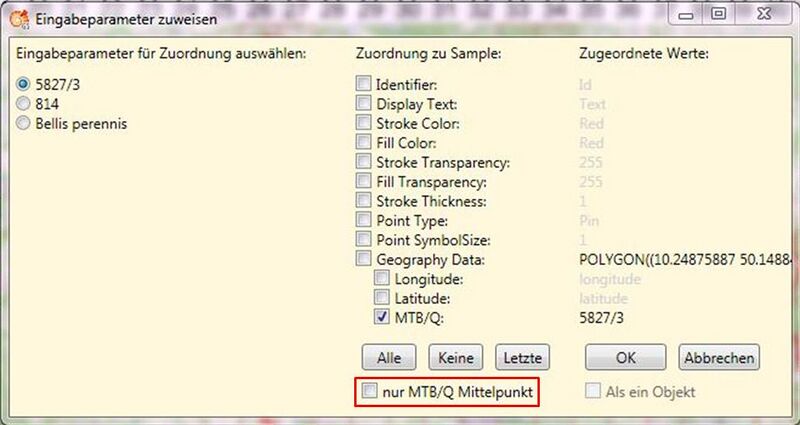Cancel with the Abbrechen button

tap(719, 357)
